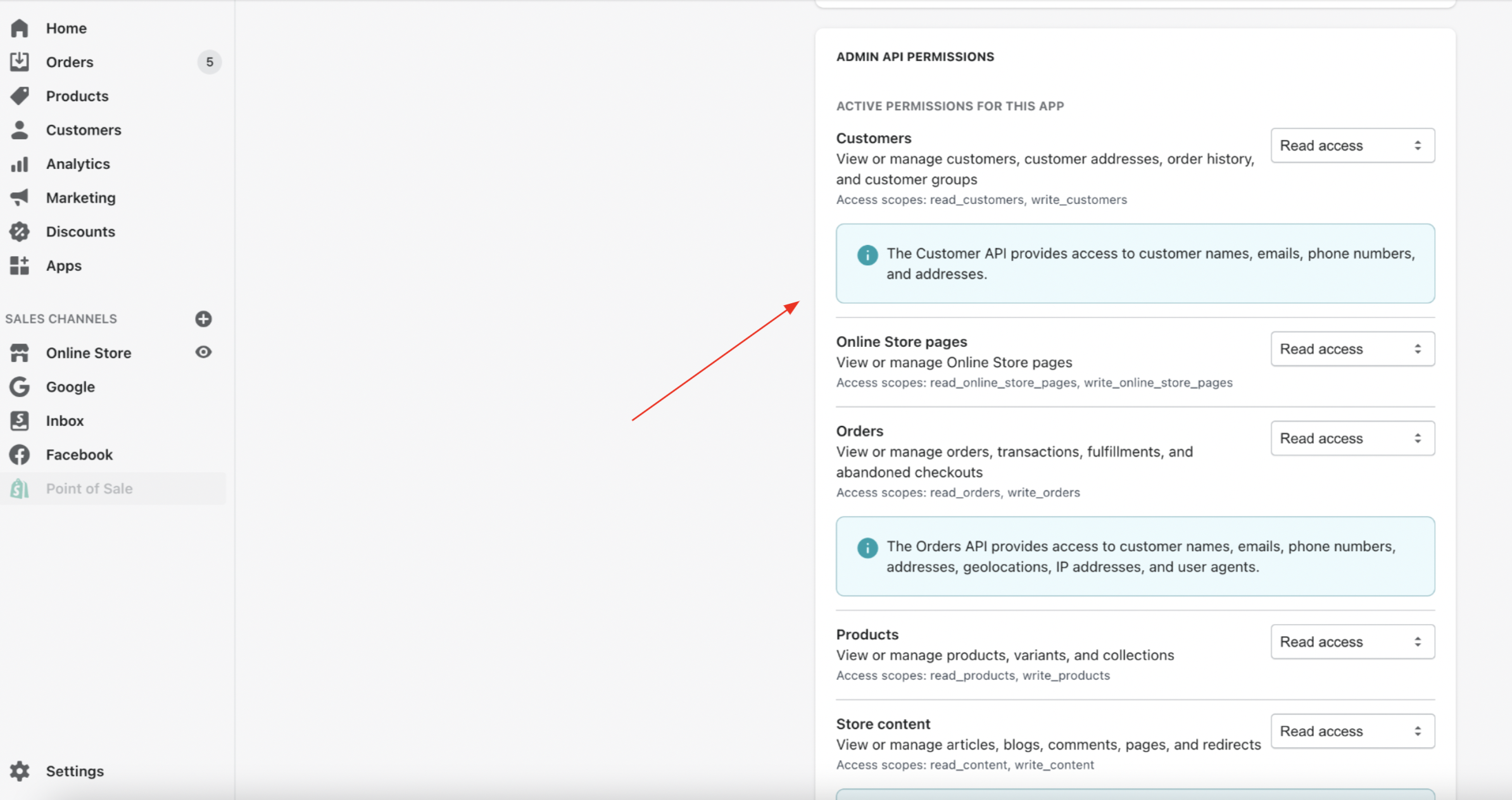Change Orders permission access dropdown

[x=1352, y=438]
